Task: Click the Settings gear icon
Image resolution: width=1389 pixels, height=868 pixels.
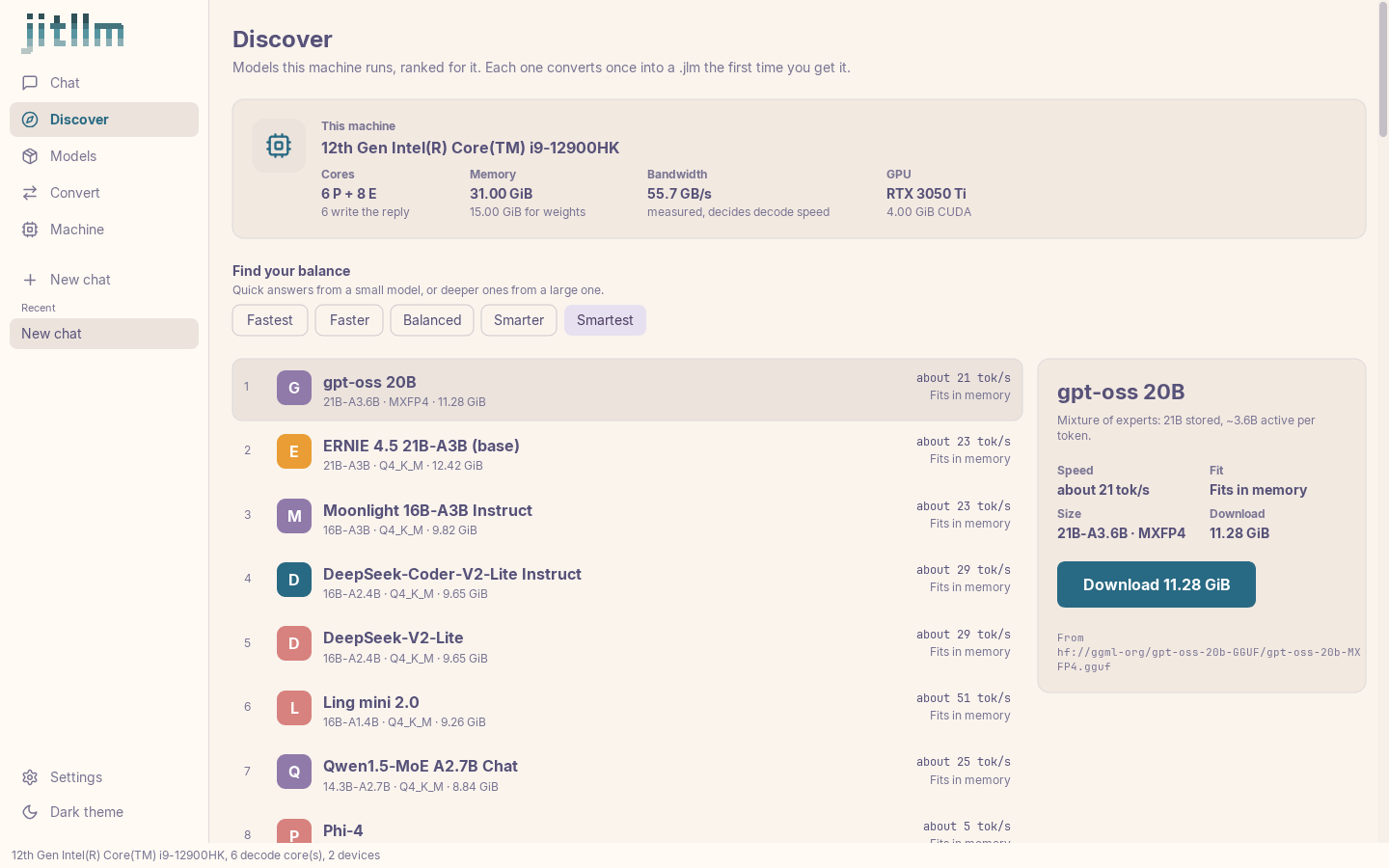Action: pos(30,777)
